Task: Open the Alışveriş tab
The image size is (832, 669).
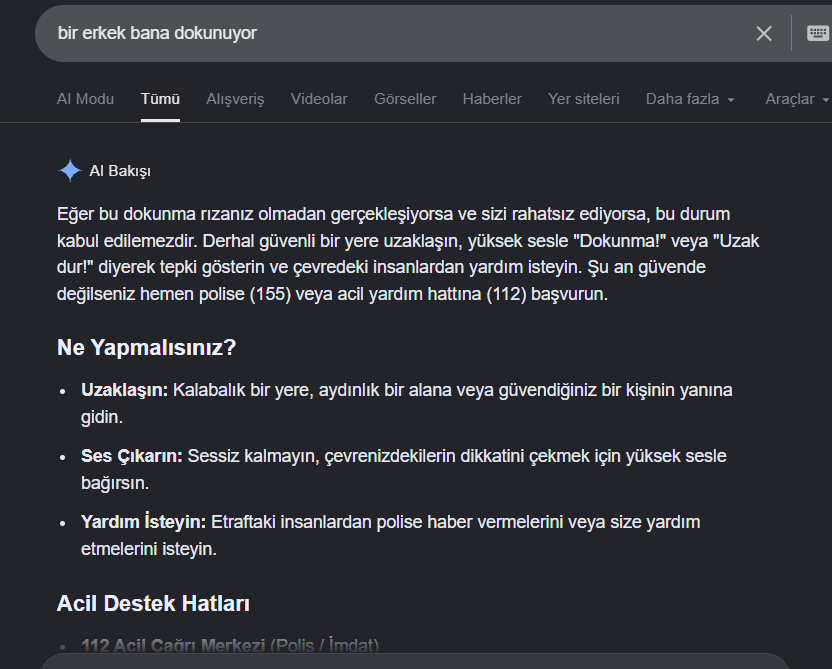Action: pyautogui.click(x=235, y=99)
